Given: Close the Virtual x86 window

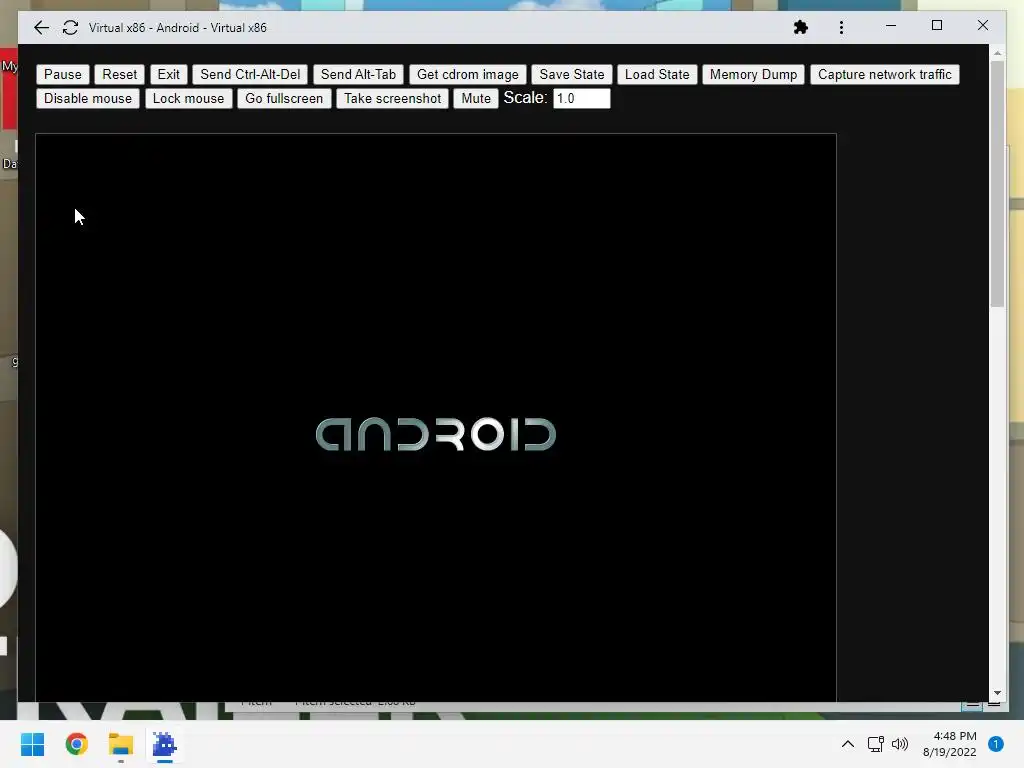Looking at the screenshot, I should (x=983, y=25).
